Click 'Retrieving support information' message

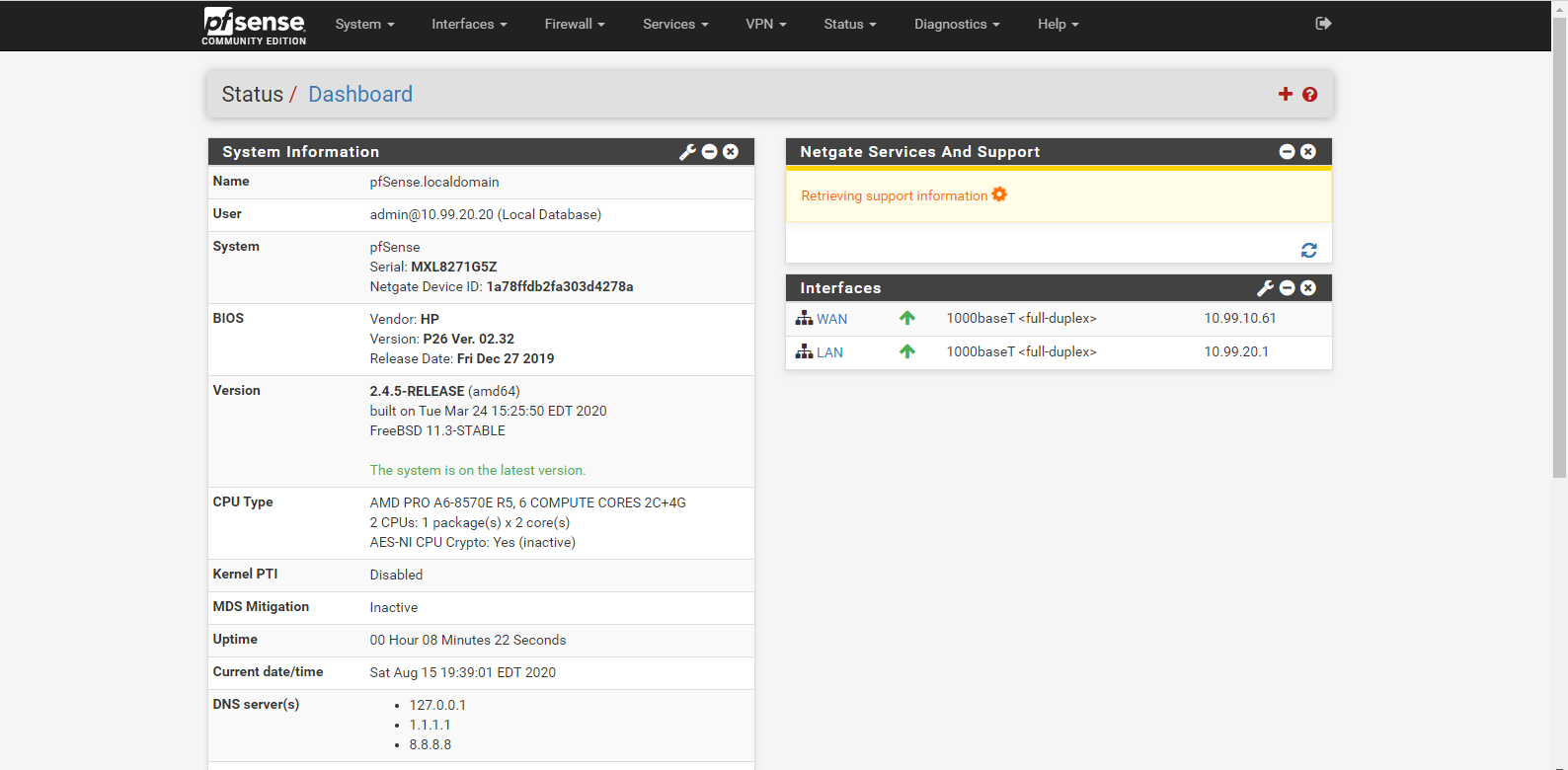point(894,196)
